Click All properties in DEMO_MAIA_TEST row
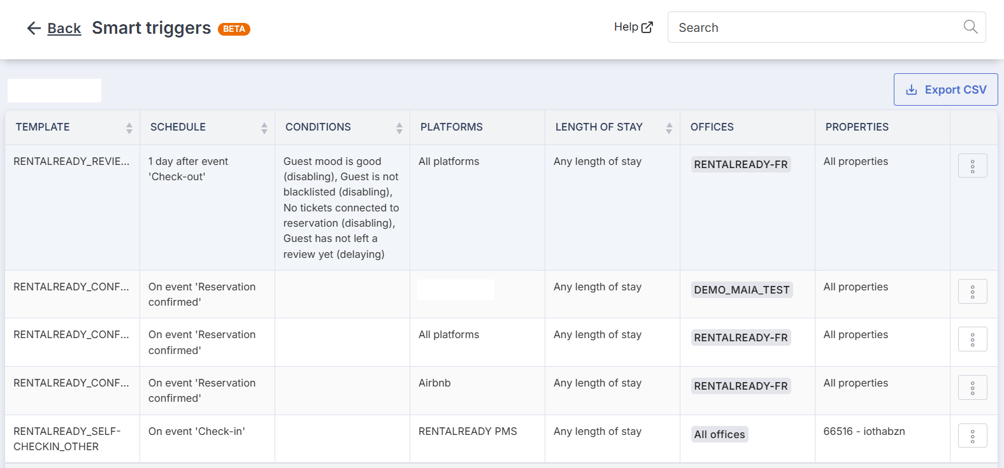The width and height of the screenshot is (1004, 468). pos(855,287)
